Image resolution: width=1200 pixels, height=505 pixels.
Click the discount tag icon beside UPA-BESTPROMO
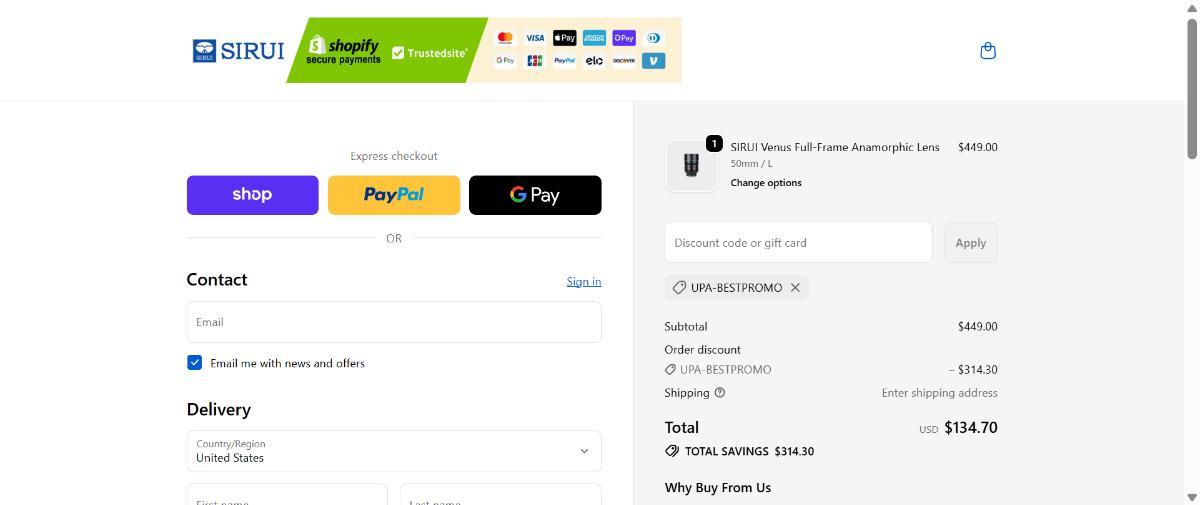pyautogui.click(x=679, y=288)
